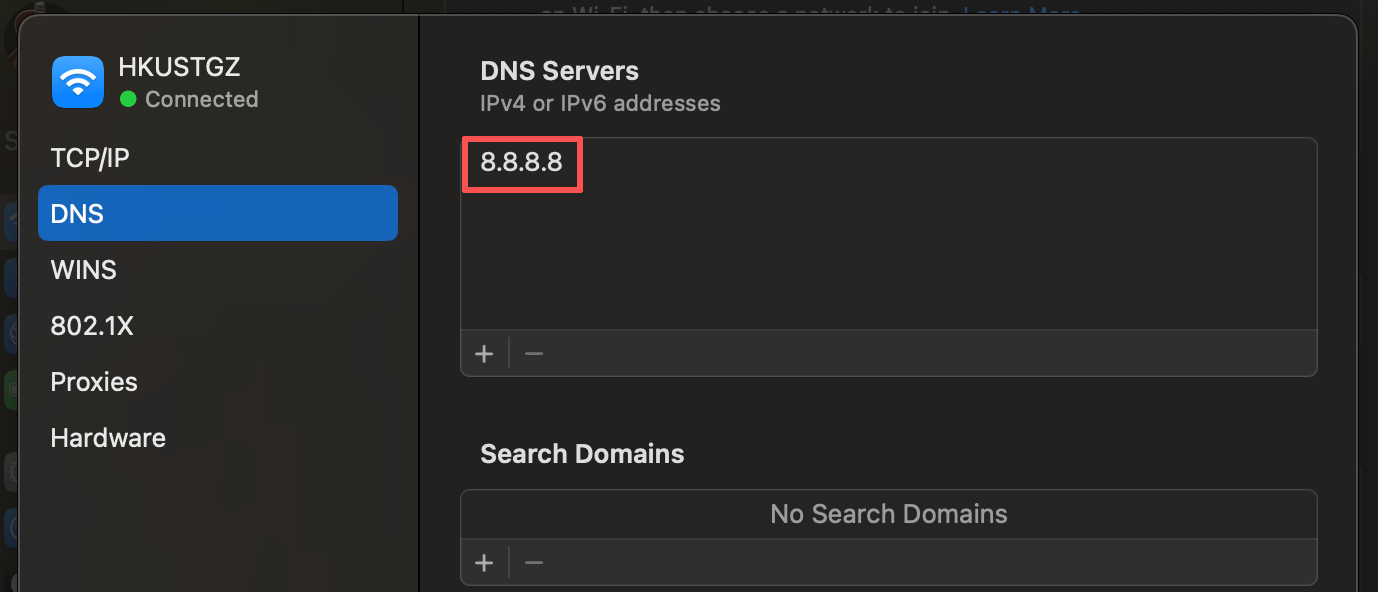Screen dimensions: 1378x592
Task: Click the HKUSTGZ network name
Action: (x=179, y=66)
